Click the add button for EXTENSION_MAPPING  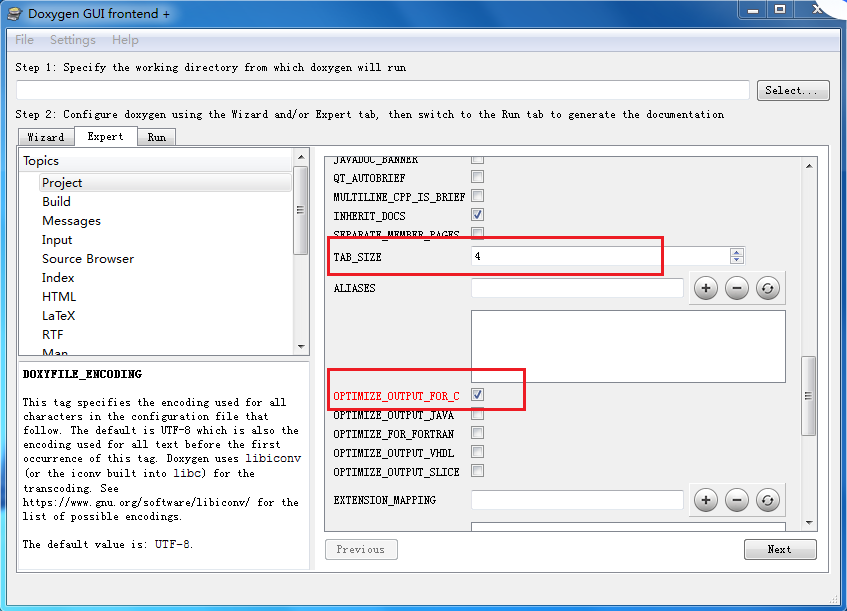click(x=705, y=500)
